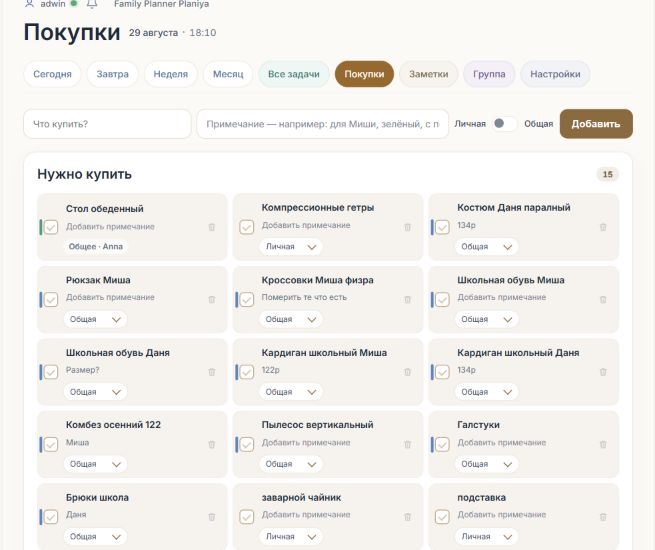This screenshot has width=655, height=550.
Task: Remove 'подставка' with its trash icon
Action: tap(603, 517)
